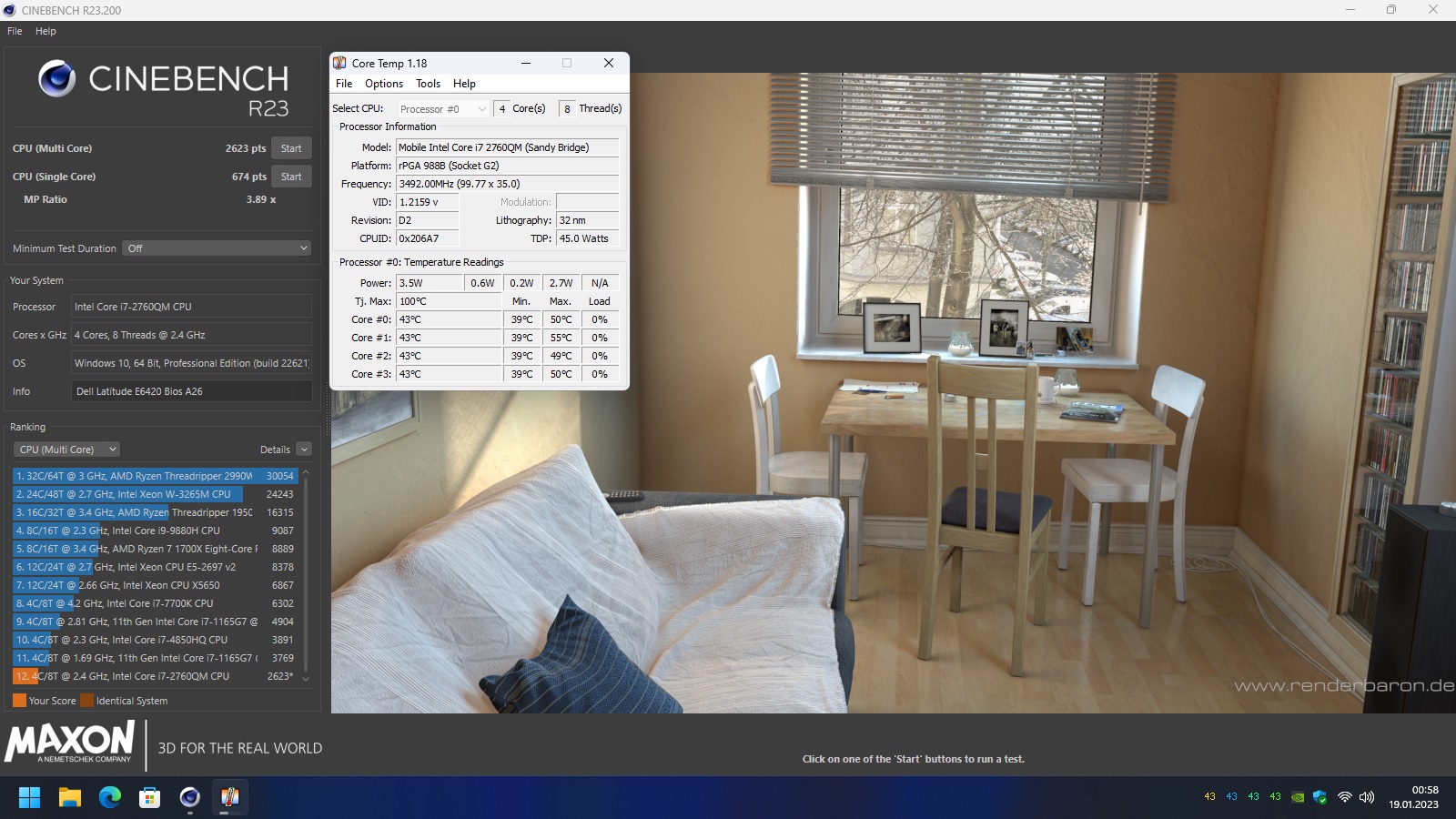
Task: Click the Core Temp title bar icon
Action: (340, 63)
